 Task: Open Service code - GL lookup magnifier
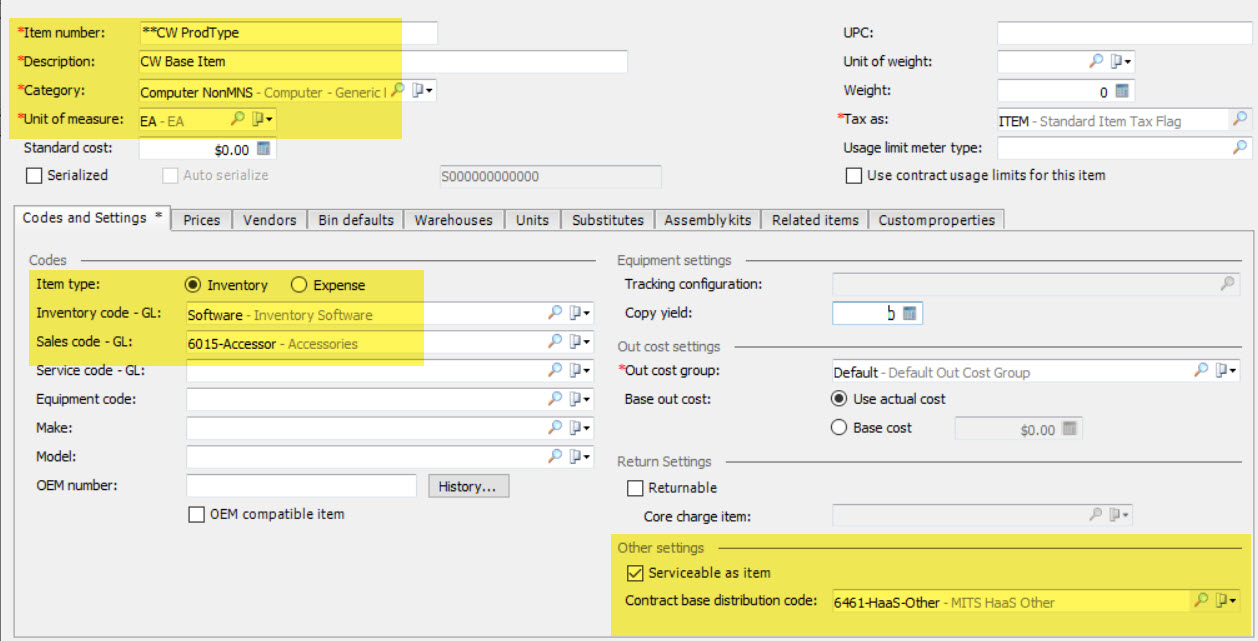click(555, 371)
